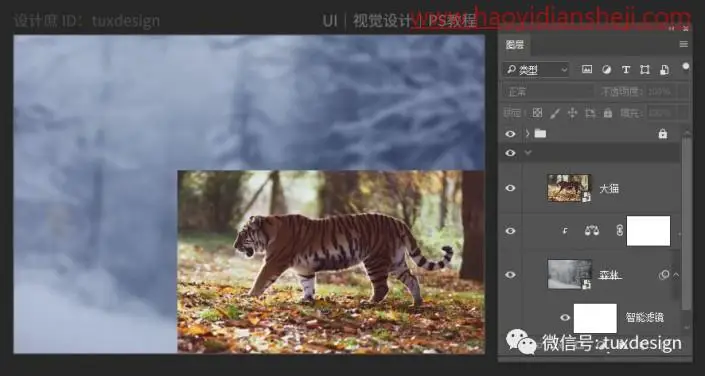Switch to the 图层 panel tab
Image resolution: width=705 pixels, height=376 pixels.
(515, 45)
